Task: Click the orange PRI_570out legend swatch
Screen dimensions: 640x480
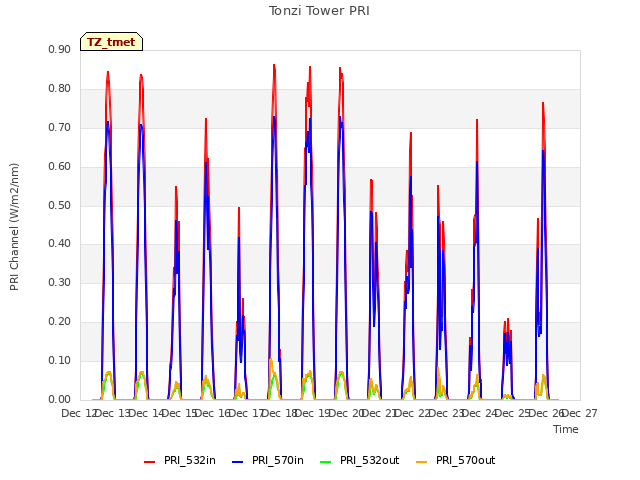Action: 422,461
